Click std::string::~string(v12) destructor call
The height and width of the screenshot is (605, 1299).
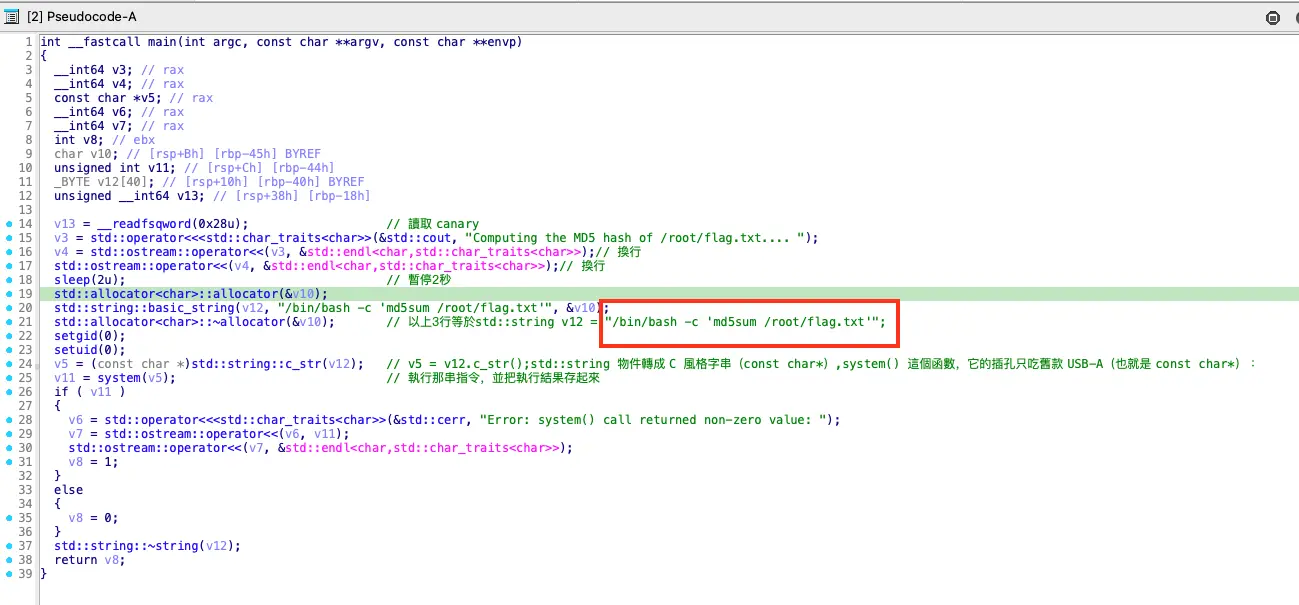147,546
